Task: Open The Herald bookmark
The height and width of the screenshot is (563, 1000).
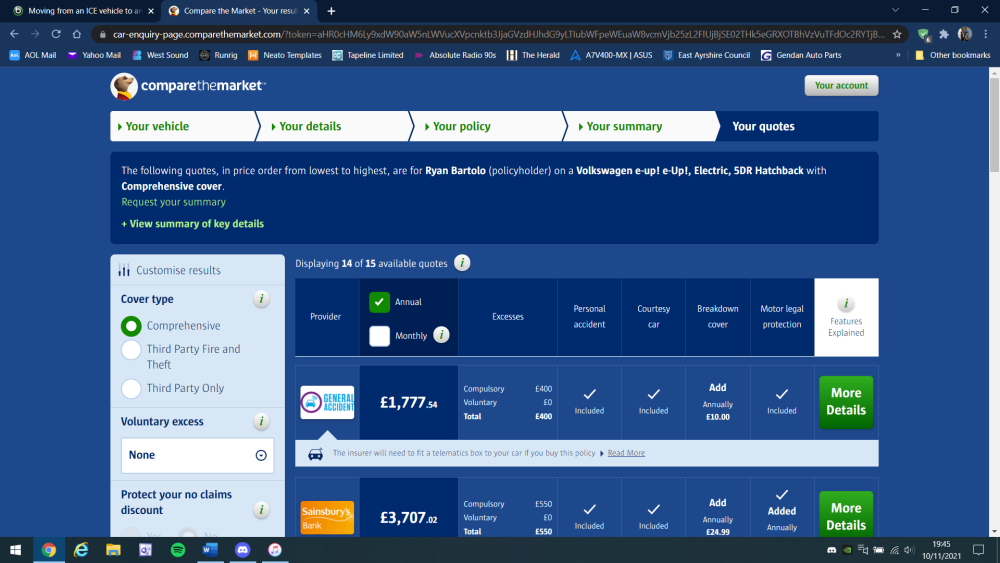Action: tap(533, 55)
